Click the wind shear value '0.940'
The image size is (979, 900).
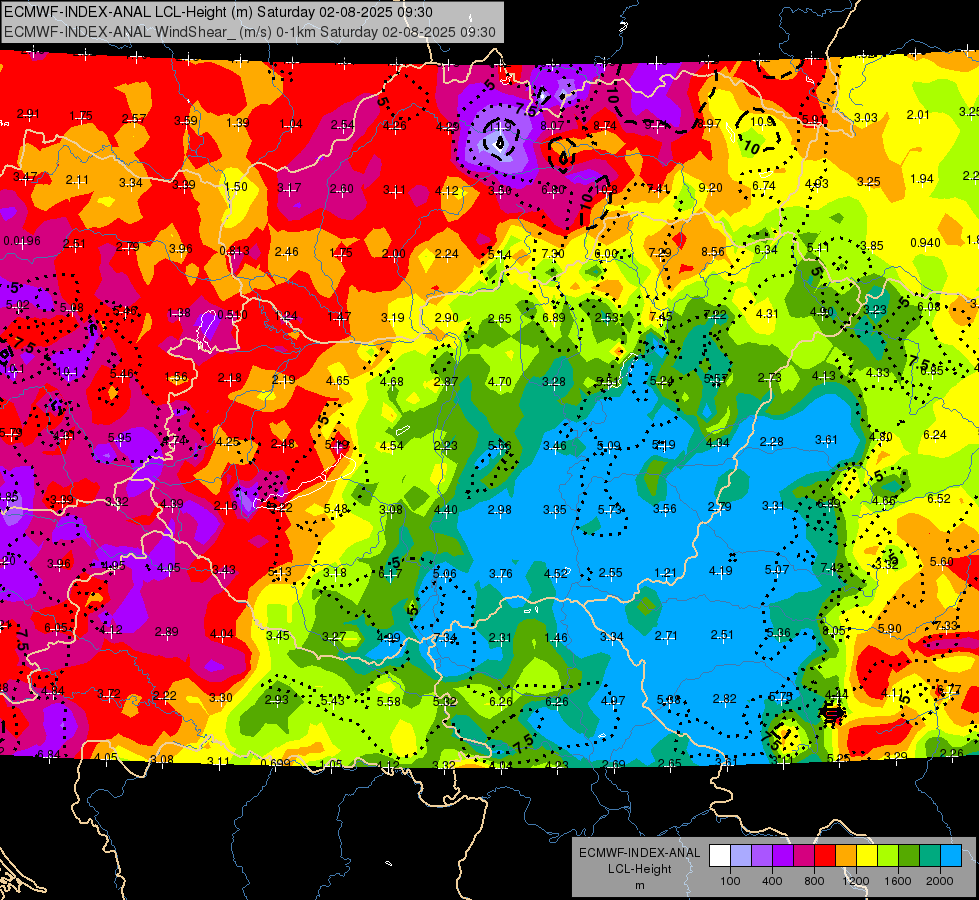coord(925,243)
